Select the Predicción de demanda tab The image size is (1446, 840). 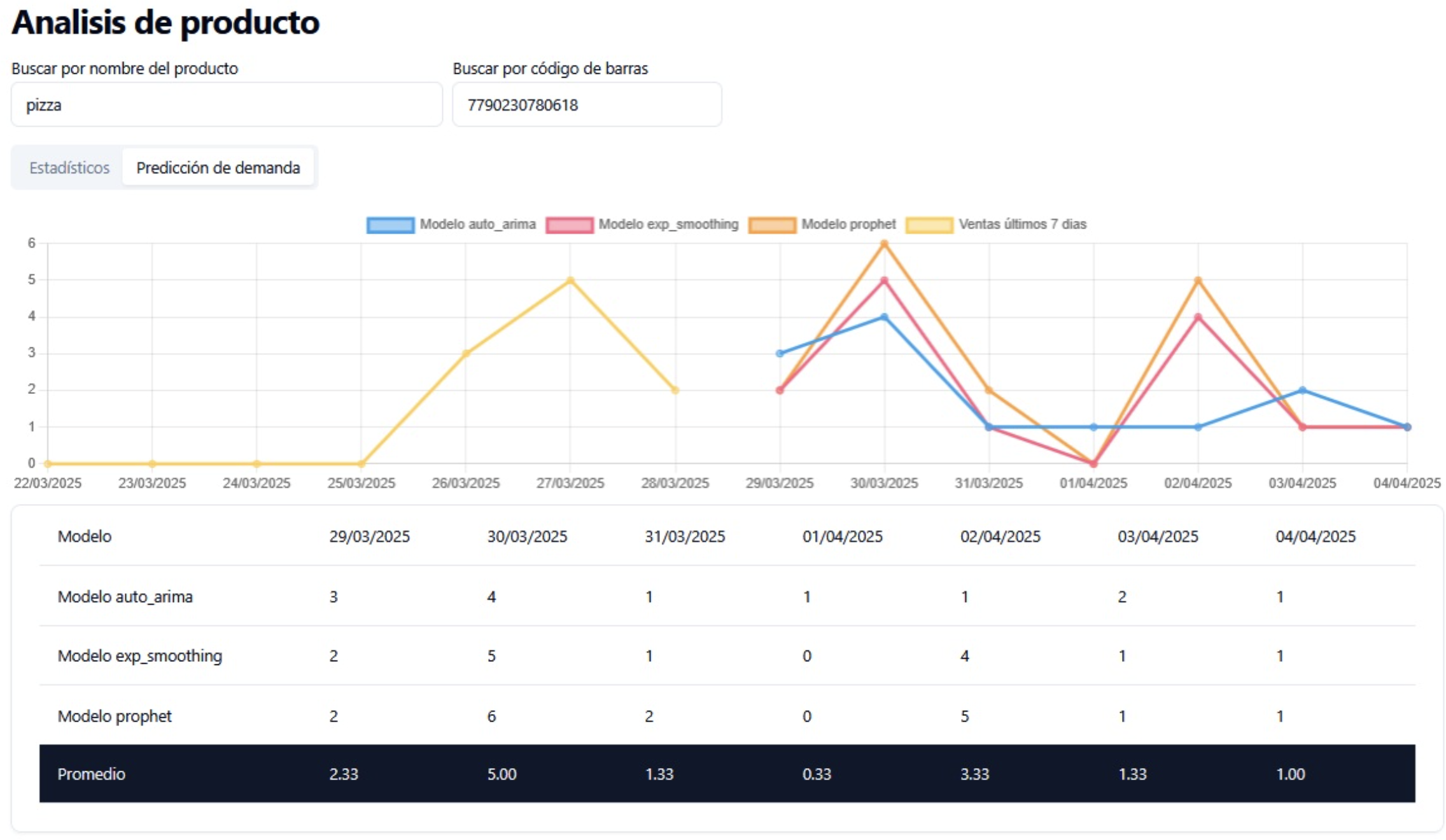[218, 167]
